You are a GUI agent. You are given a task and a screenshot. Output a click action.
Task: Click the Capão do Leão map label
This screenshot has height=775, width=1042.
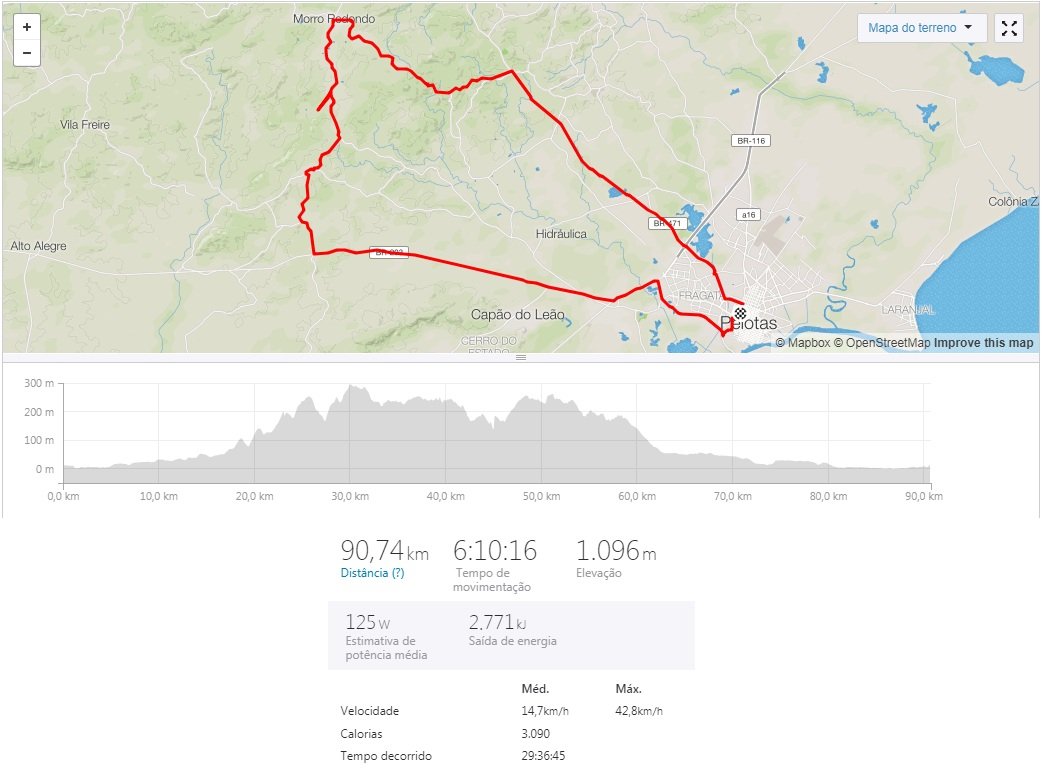518,314
